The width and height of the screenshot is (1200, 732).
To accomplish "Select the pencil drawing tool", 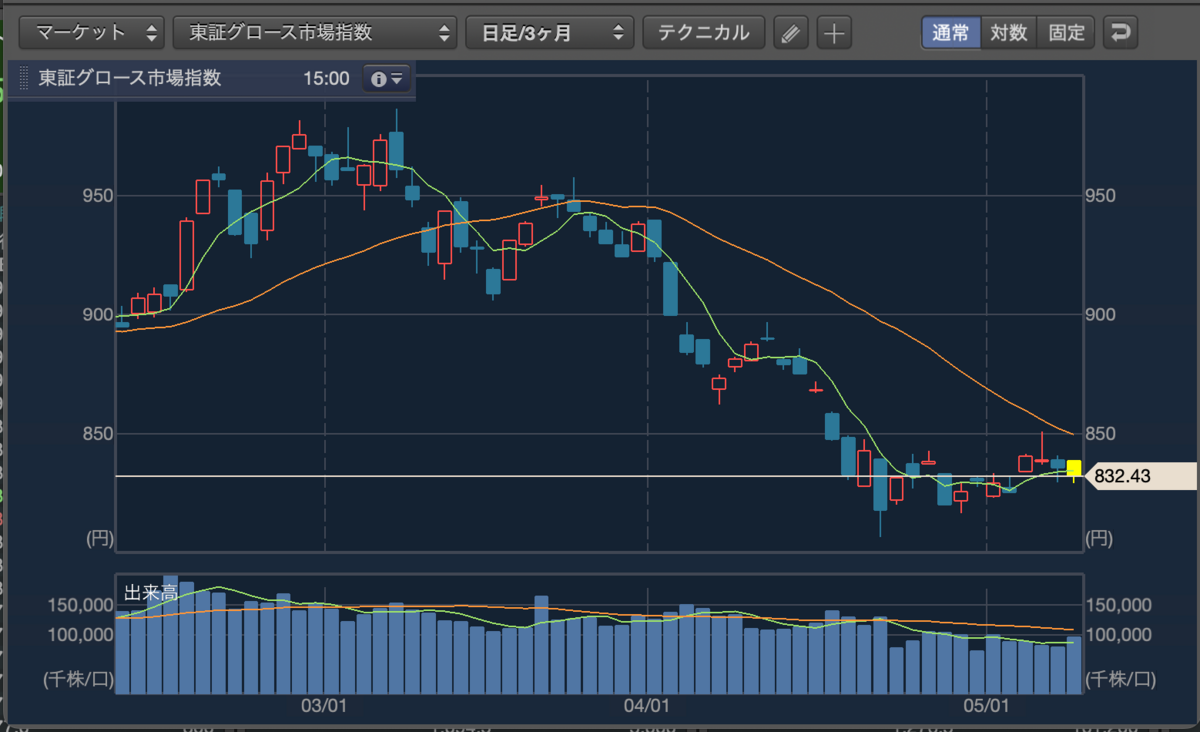I will (790, 33).
